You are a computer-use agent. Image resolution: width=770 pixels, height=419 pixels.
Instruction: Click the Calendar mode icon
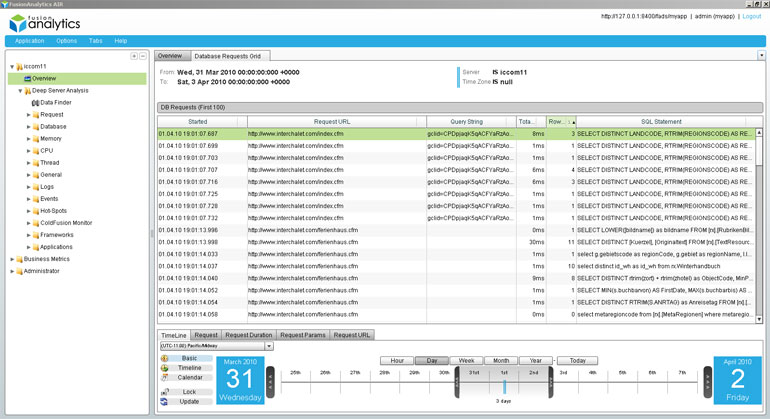165,377
